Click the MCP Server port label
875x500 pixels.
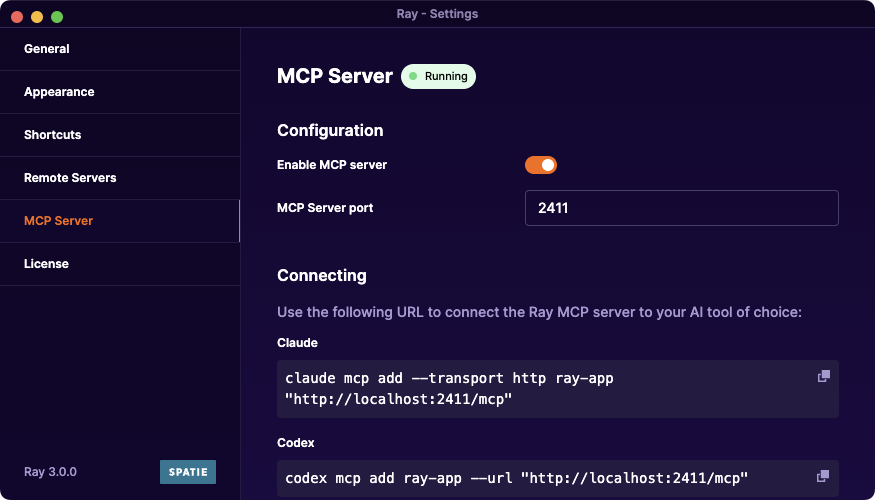pos(325,208)
